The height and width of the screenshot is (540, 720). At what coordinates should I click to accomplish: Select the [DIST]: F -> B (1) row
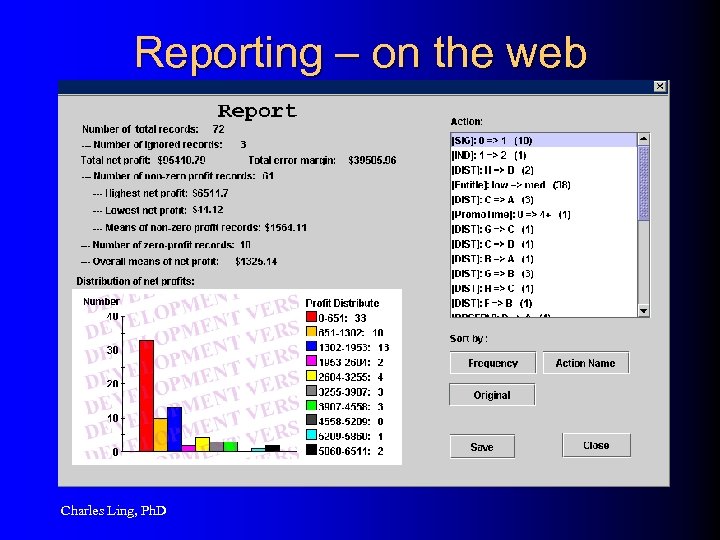tap(544, 303)
